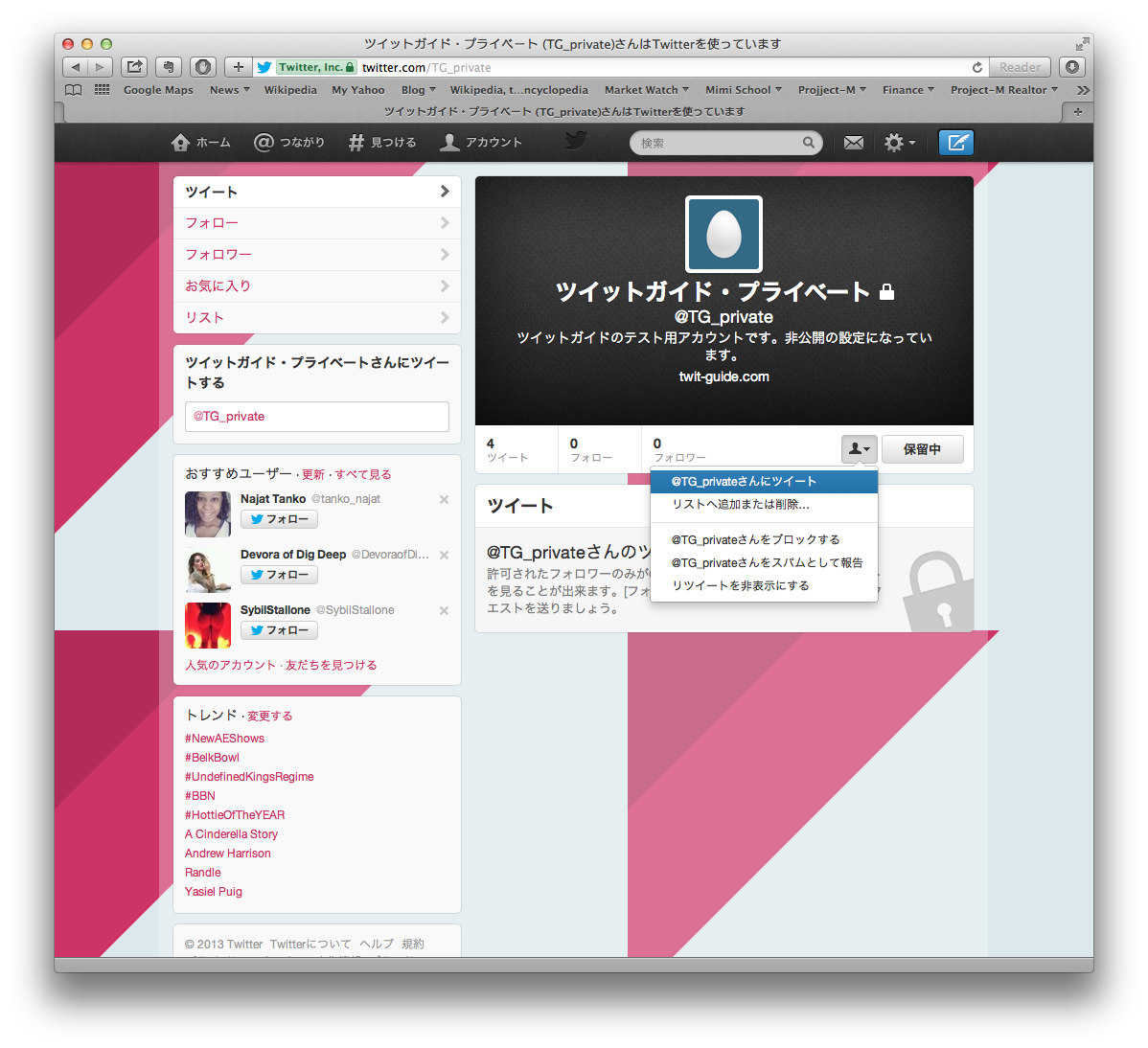Click the search magnifier icon
Image resolution: width=1148 pixels, height=1048 pixels.
[x=808, y=143]
